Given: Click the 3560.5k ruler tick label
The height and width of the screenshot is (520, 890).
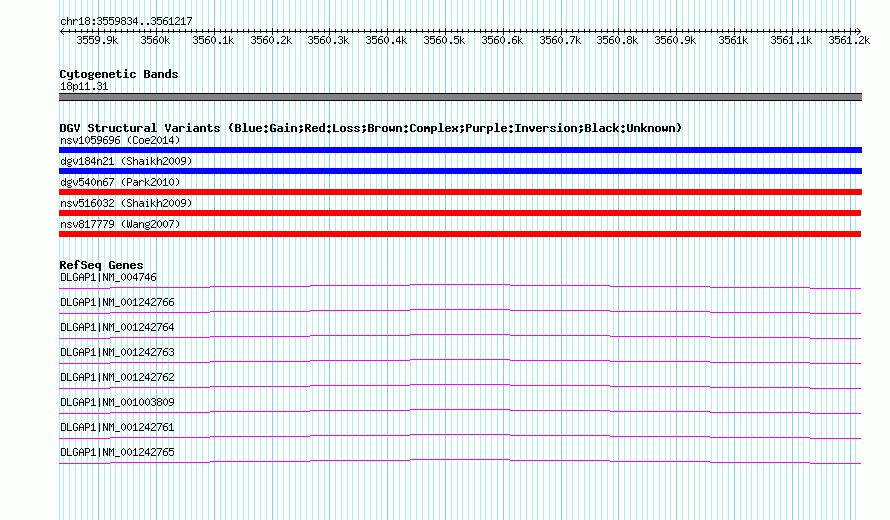Looking at the screenshot, I should pyautogui.click(x=444, y=40).
